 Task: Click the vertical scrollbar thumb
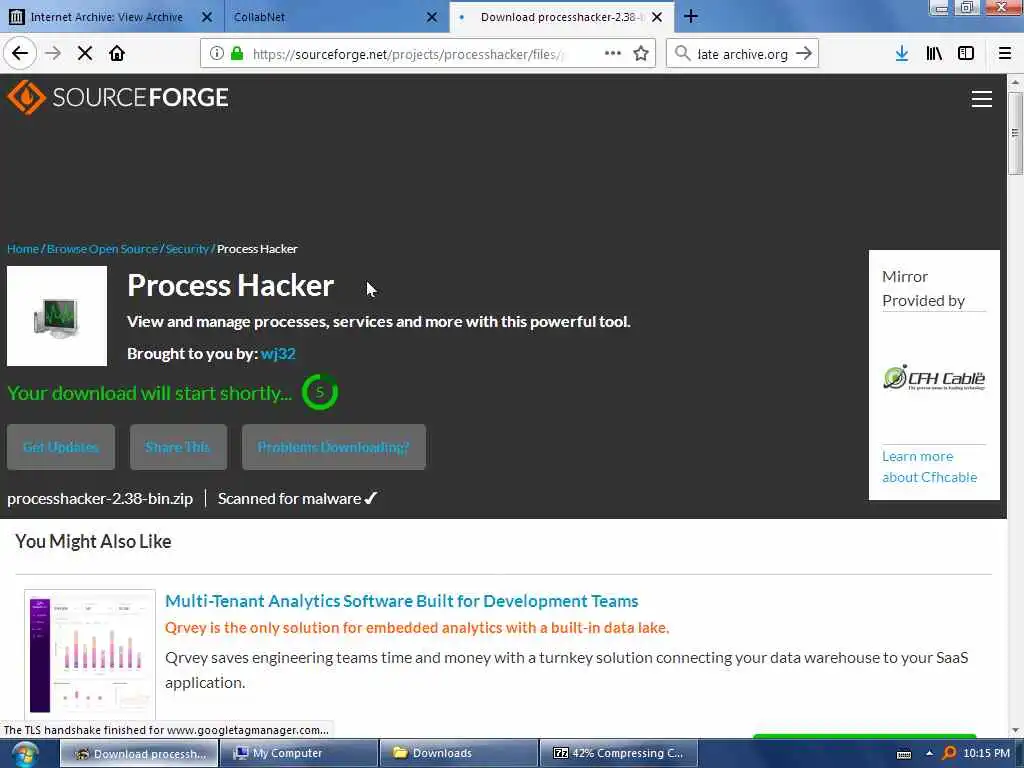(1015, 133)
